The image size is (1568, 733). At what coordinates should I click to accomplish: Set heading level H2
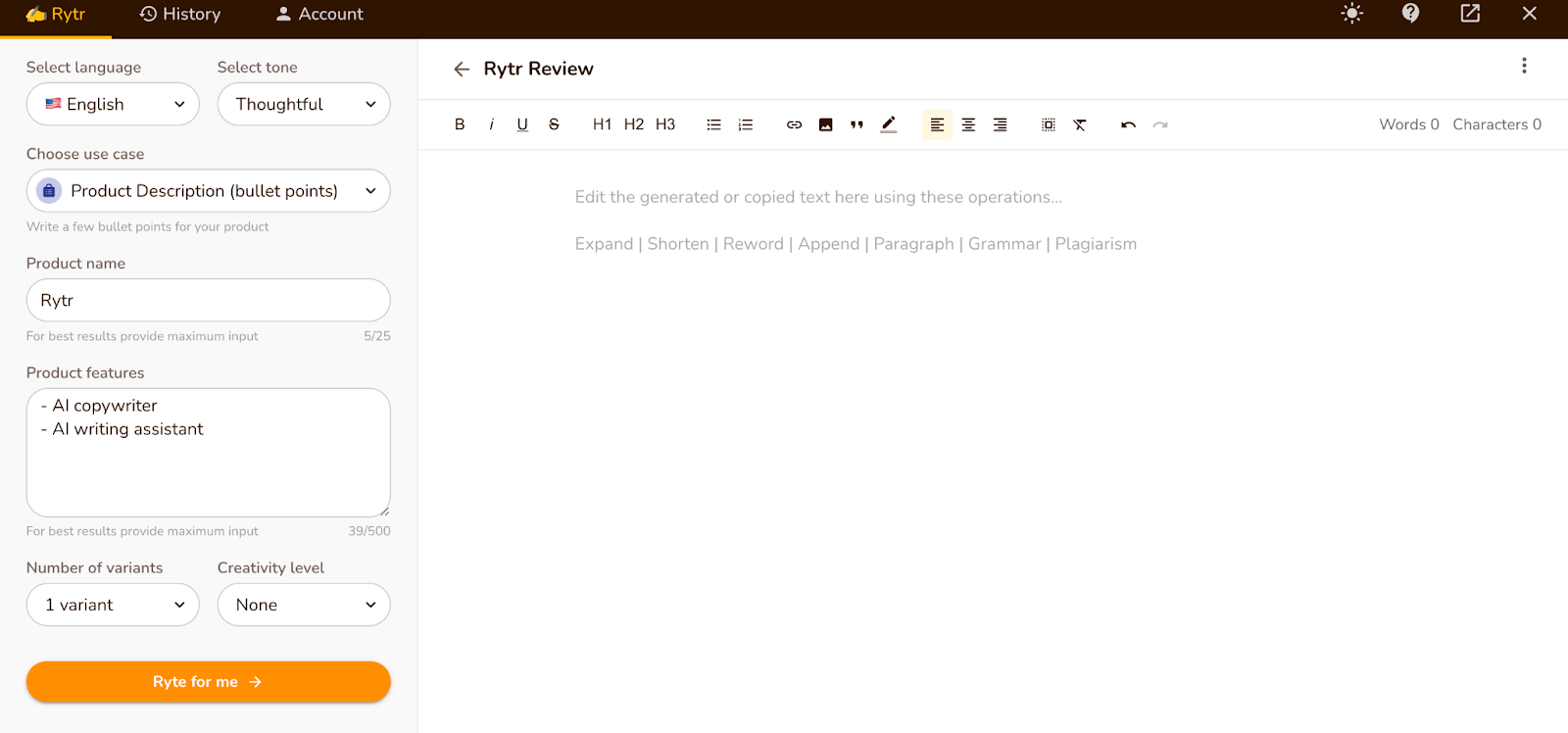[x=634, y=124]
